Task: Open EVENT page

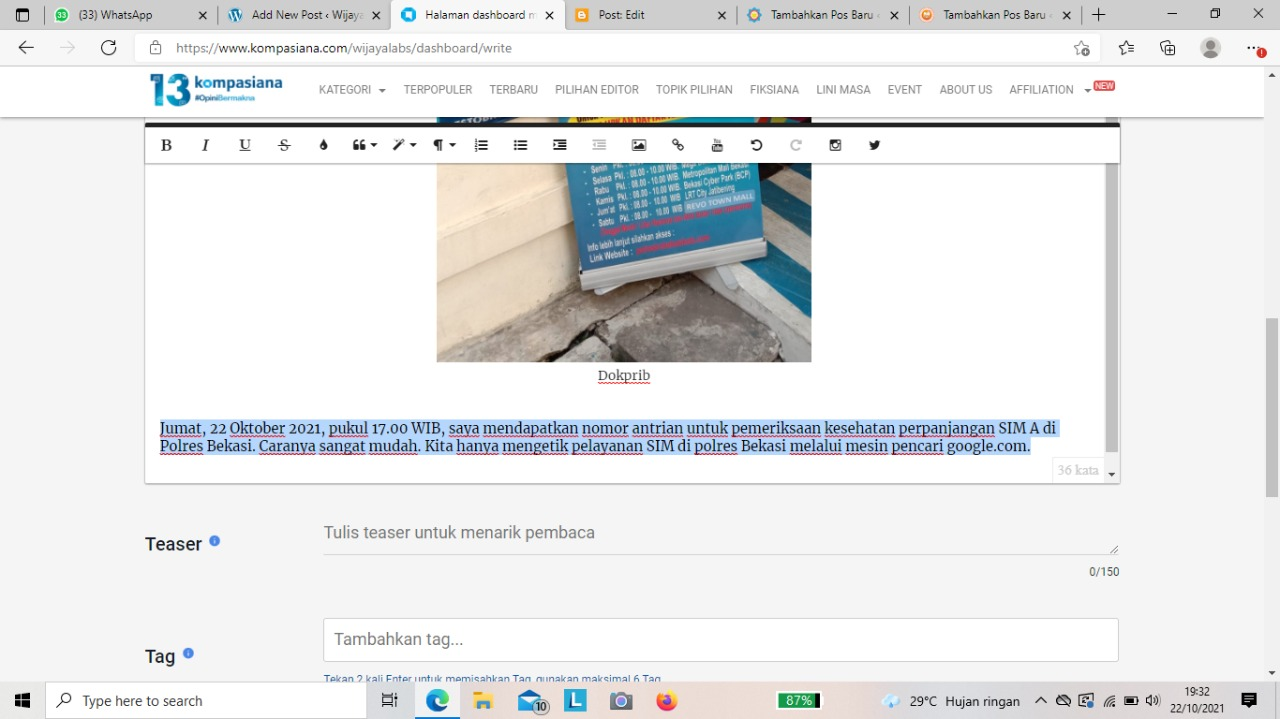Action: [x=905, y=90]
